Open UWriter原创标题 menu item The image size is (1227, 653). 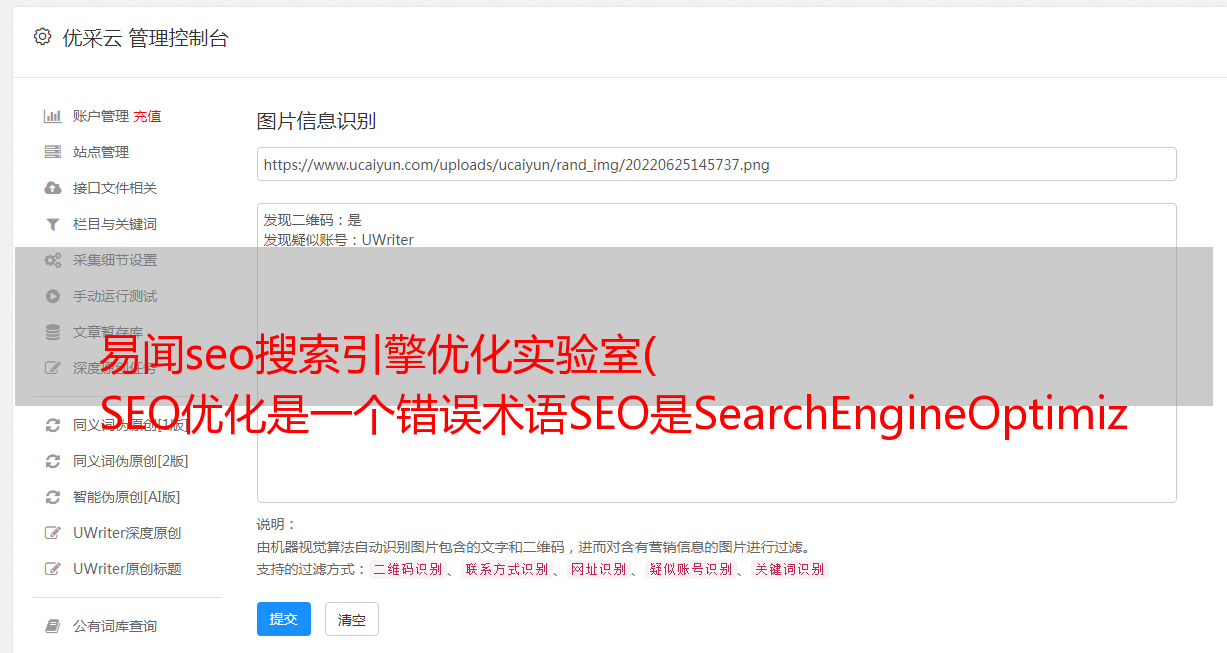pos(127,569)
